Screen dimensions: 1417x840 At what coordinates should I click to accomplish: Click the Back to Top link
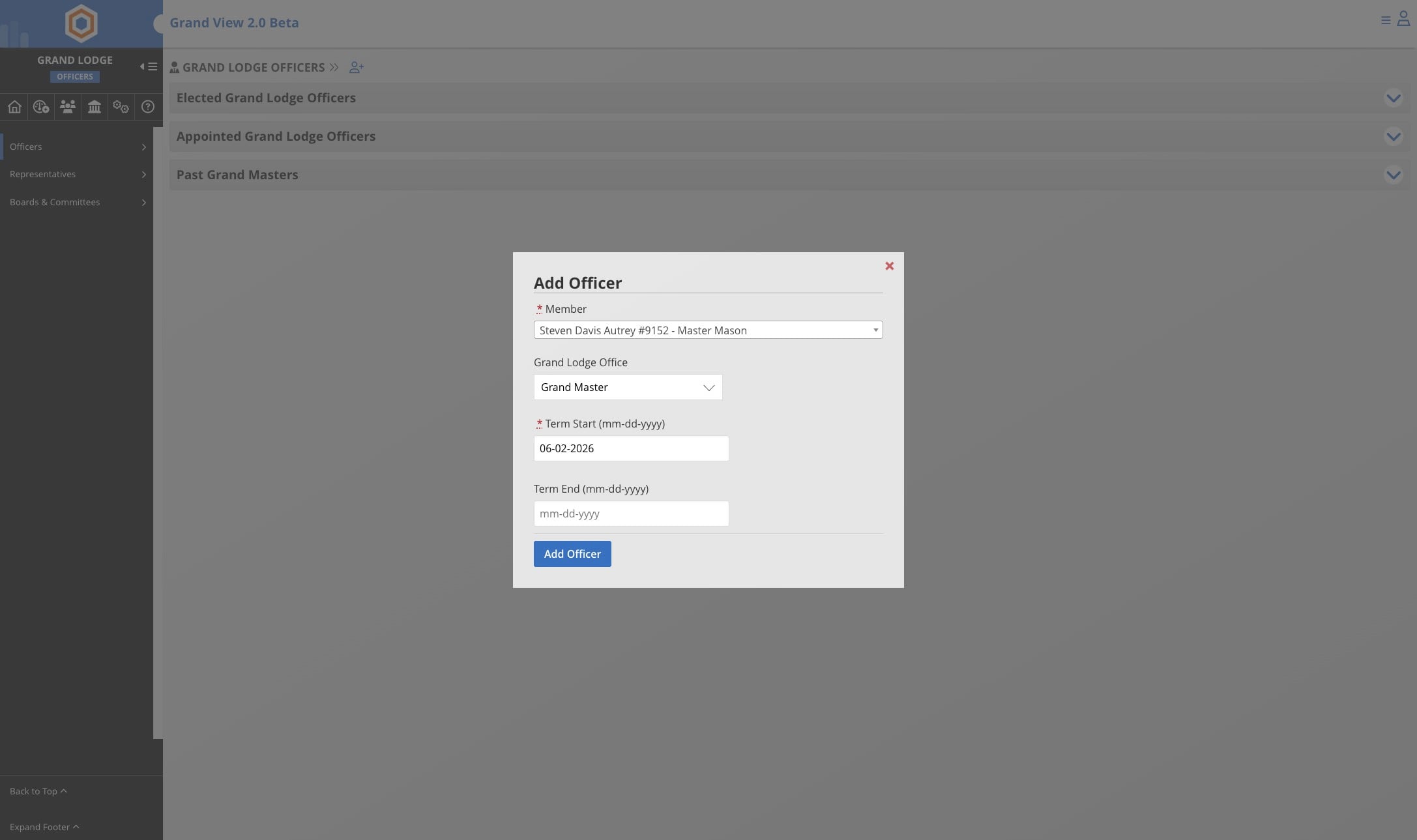point(38,791)
